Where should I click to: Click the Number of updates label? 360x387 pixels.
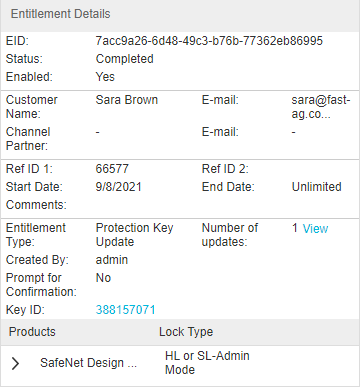click(230, 235)
